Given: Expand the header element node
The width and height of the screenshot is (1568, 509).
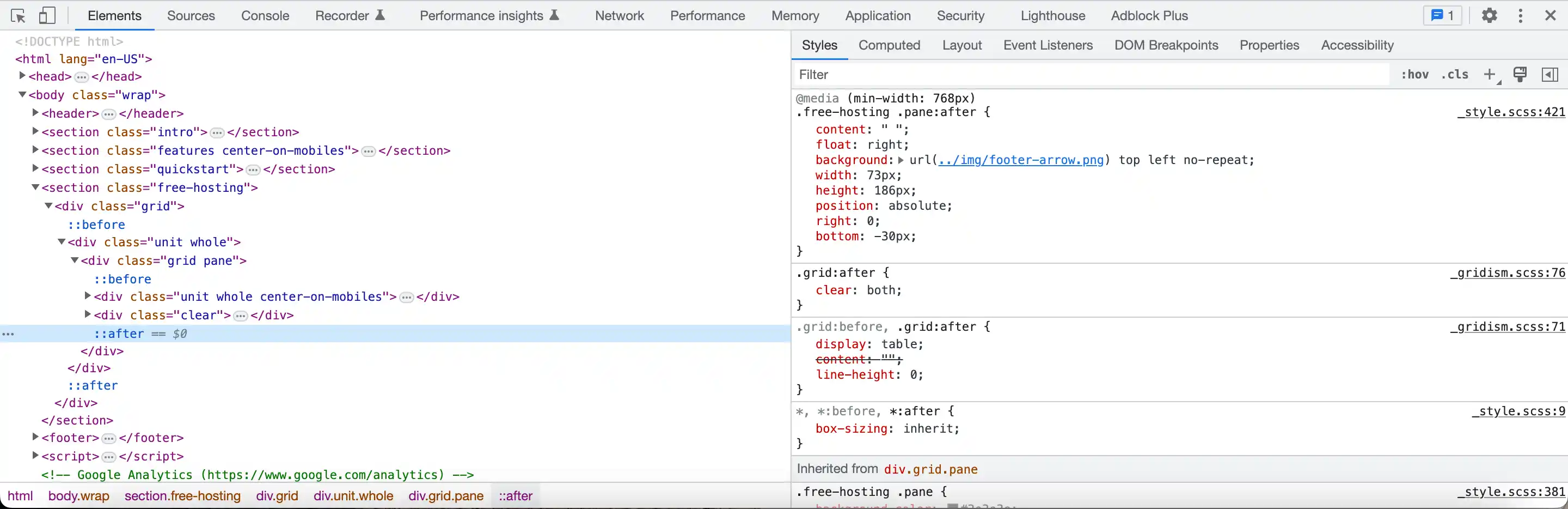Looking at the screenshot, I should coord(35,113).
